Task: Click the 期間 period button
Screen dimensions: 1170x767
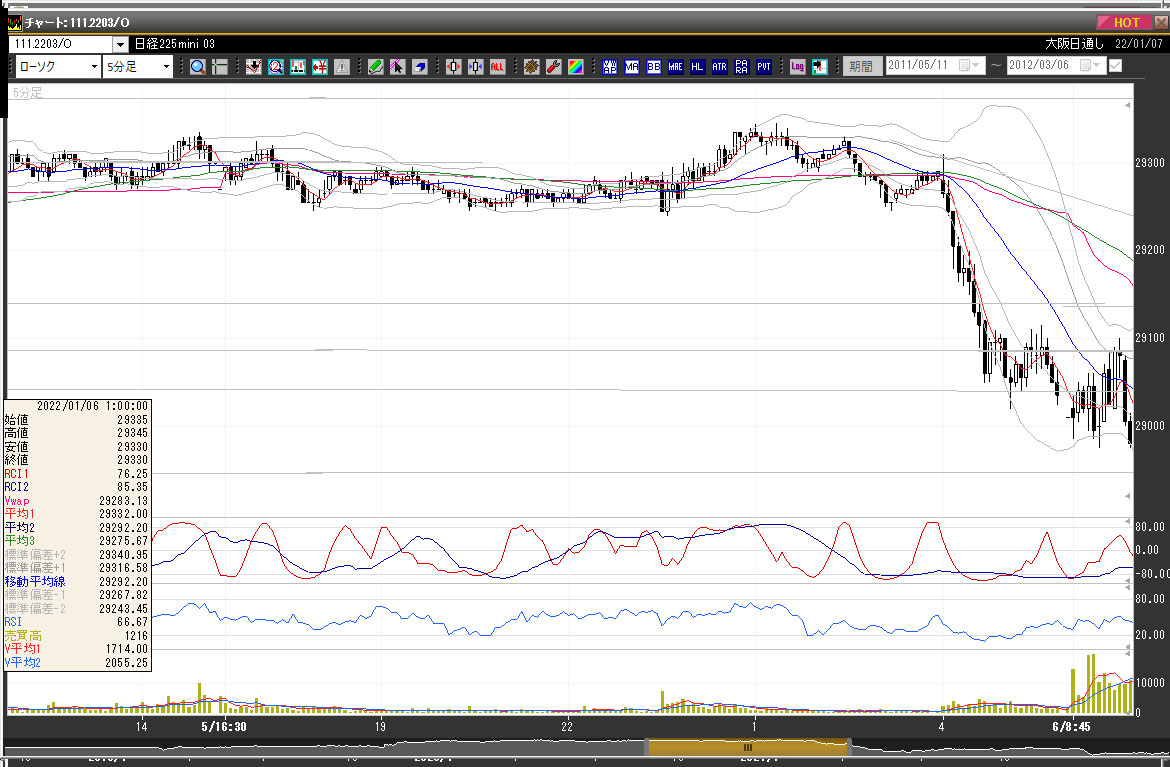Action: click(x=860, y=67)
